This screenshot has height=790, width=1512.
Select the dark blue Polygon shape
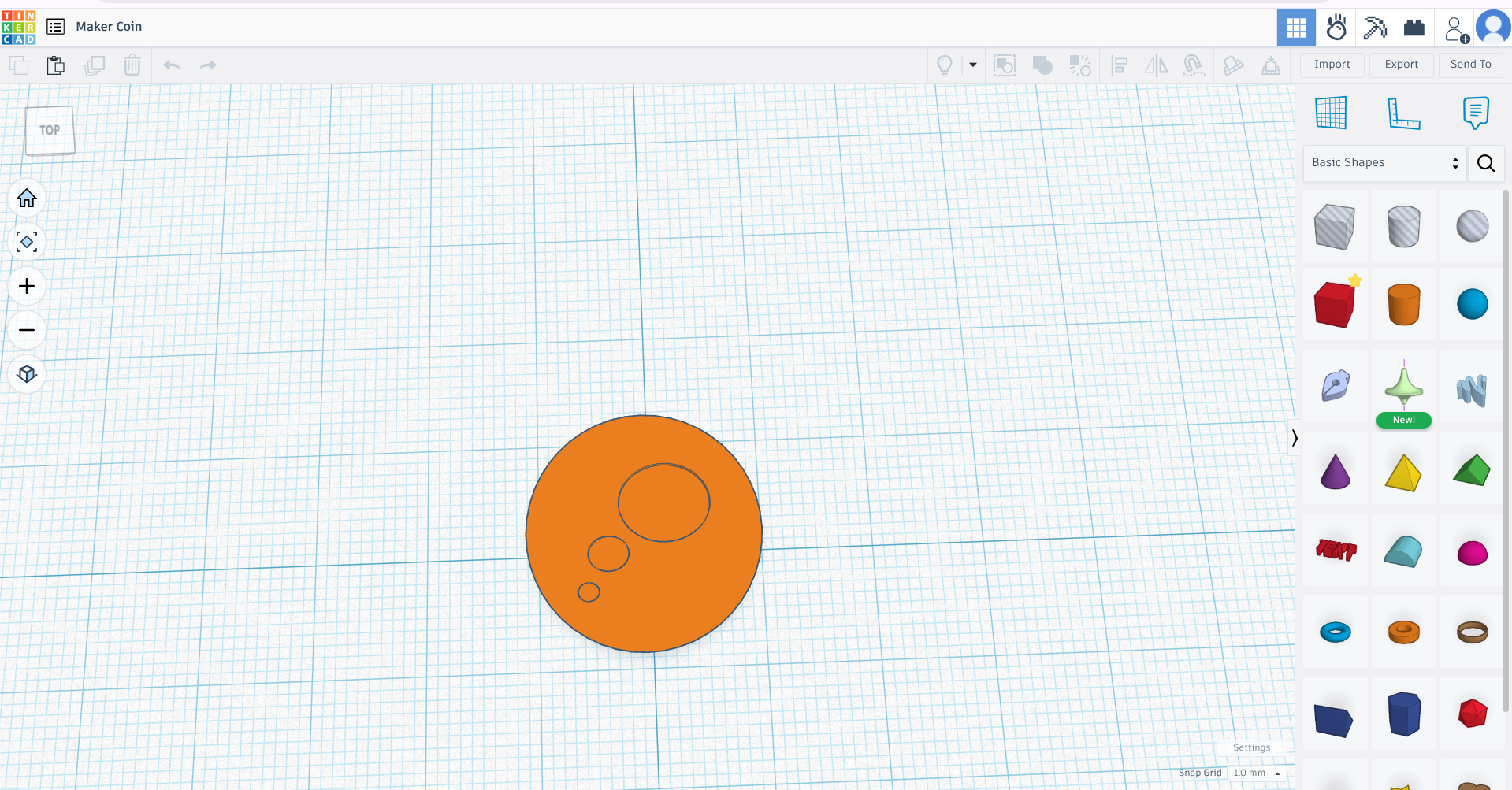[x=1403, y=714]
